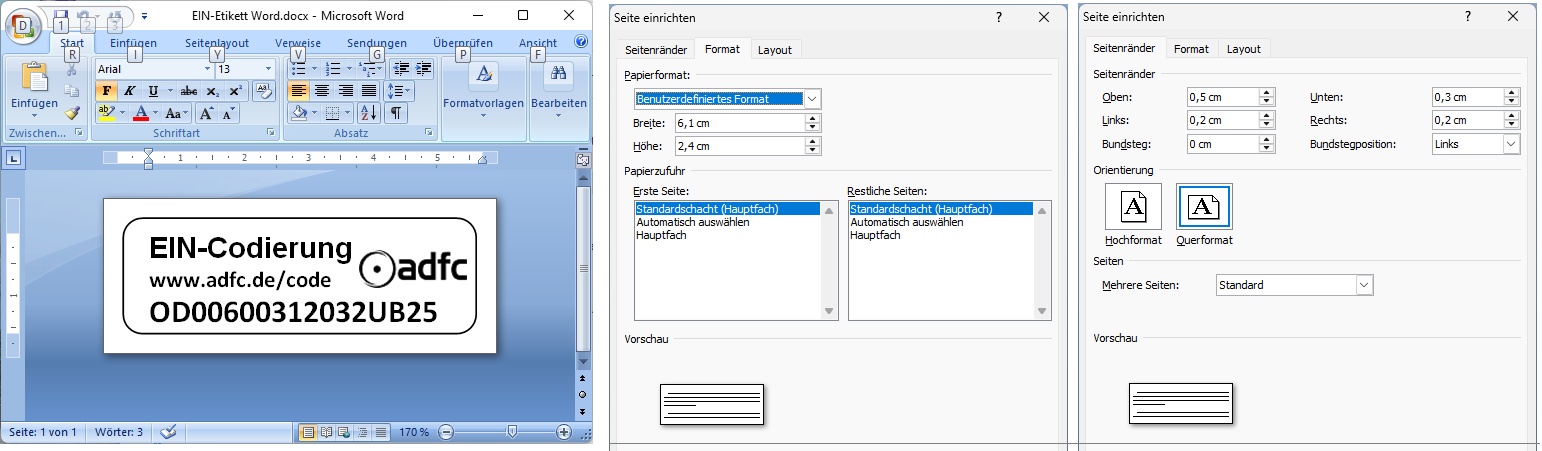Click the Copy icon below the scissors

71,91
